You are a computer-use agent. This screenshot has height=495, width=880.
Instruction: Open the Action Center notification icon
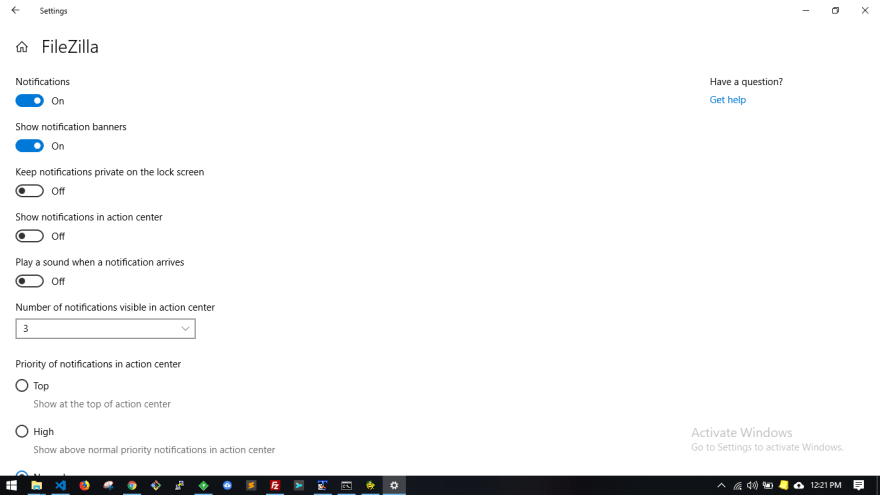pos(859,485)
